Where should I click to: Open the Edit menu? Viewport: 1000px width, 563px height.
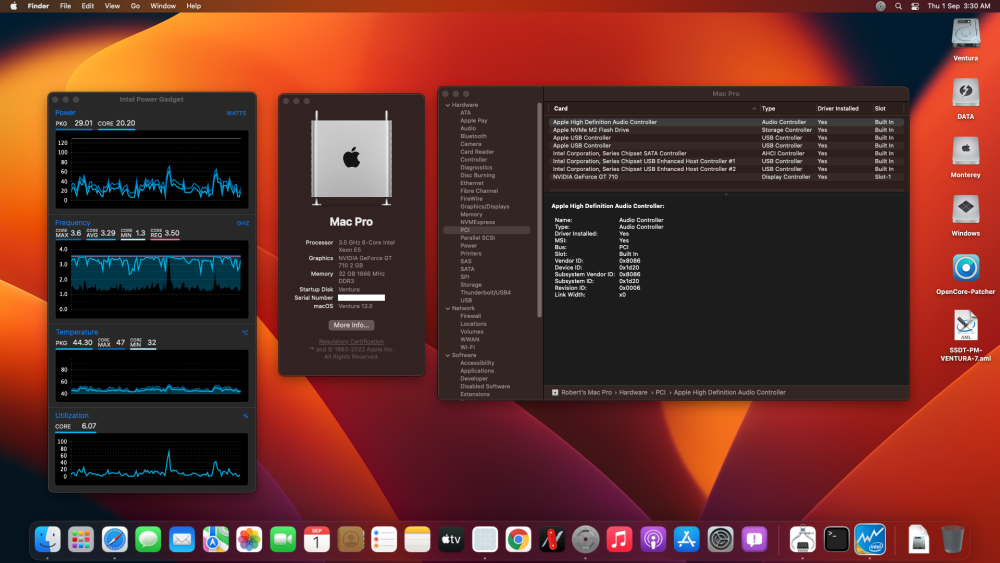87,6
